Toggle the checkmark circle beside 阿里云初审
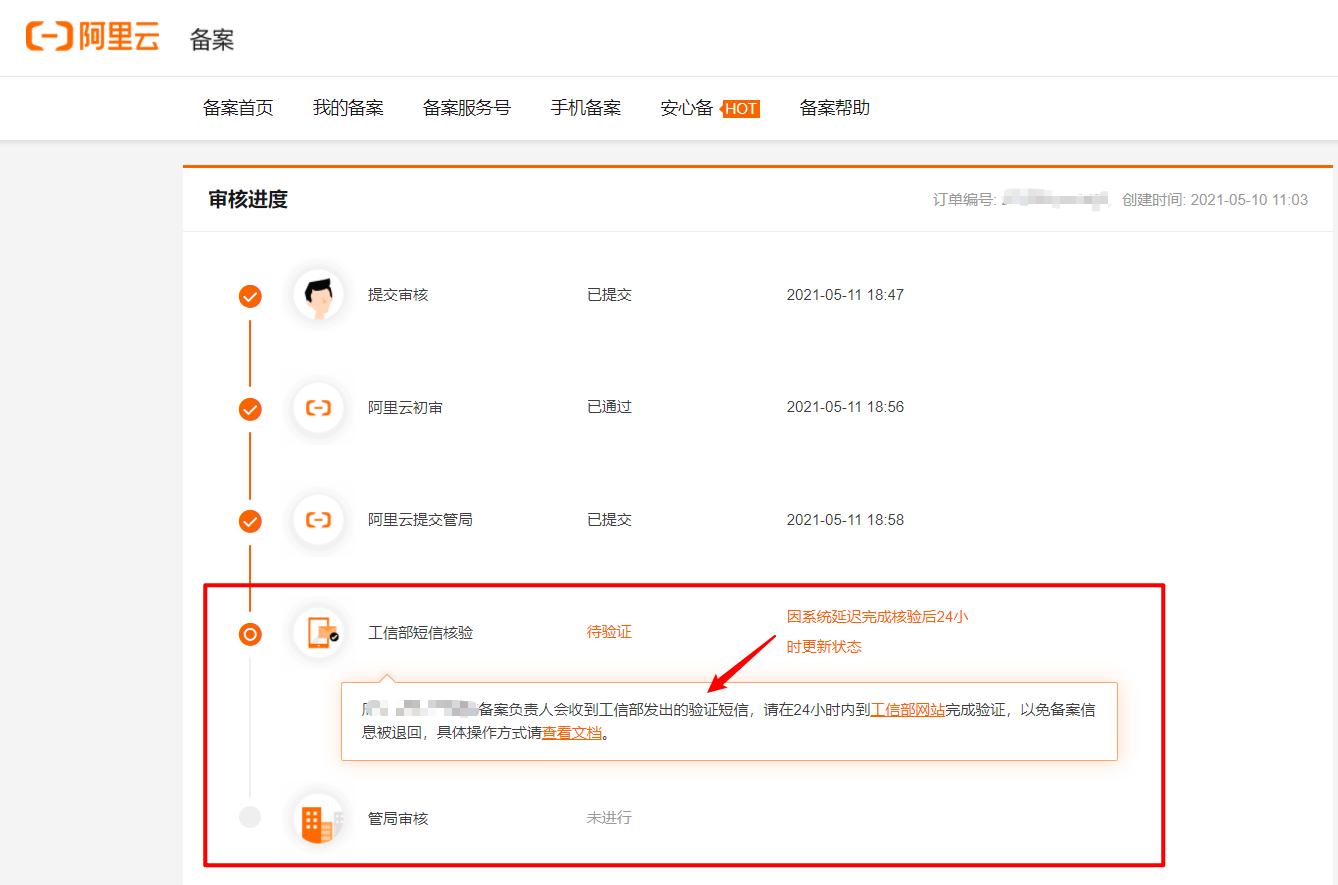The height and width of the screenshot is (885, 1338). pyautogui.click(x=250, y=408)
